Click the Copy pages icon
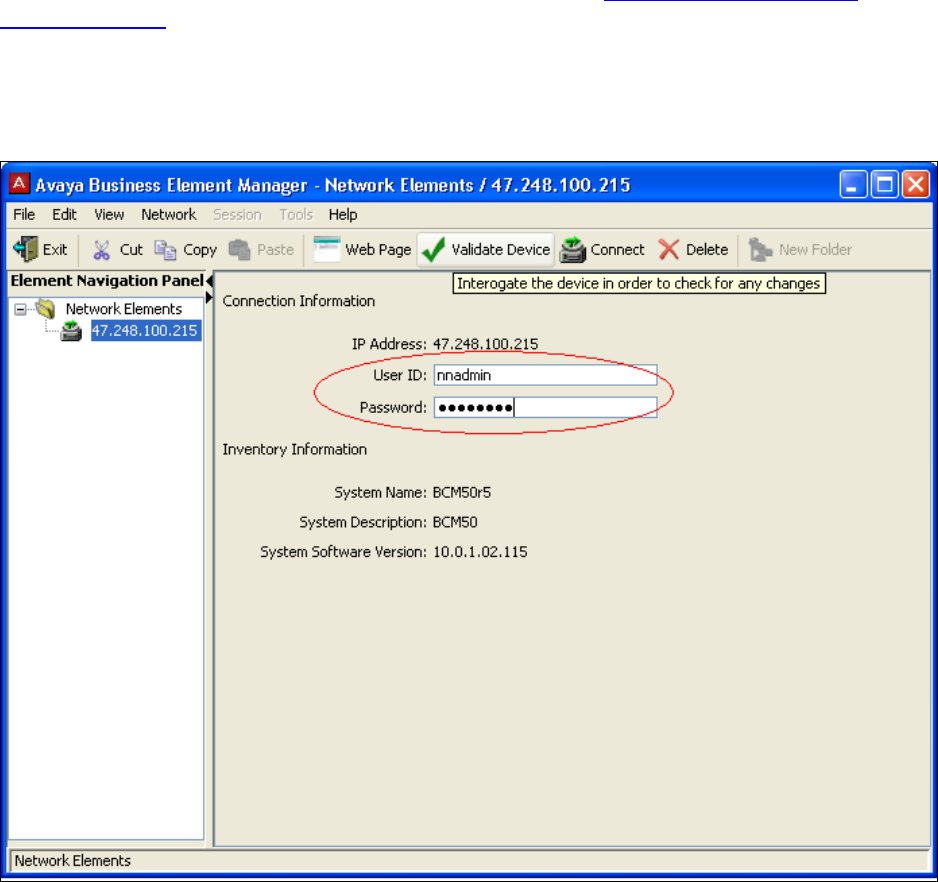 coord(165,250)
